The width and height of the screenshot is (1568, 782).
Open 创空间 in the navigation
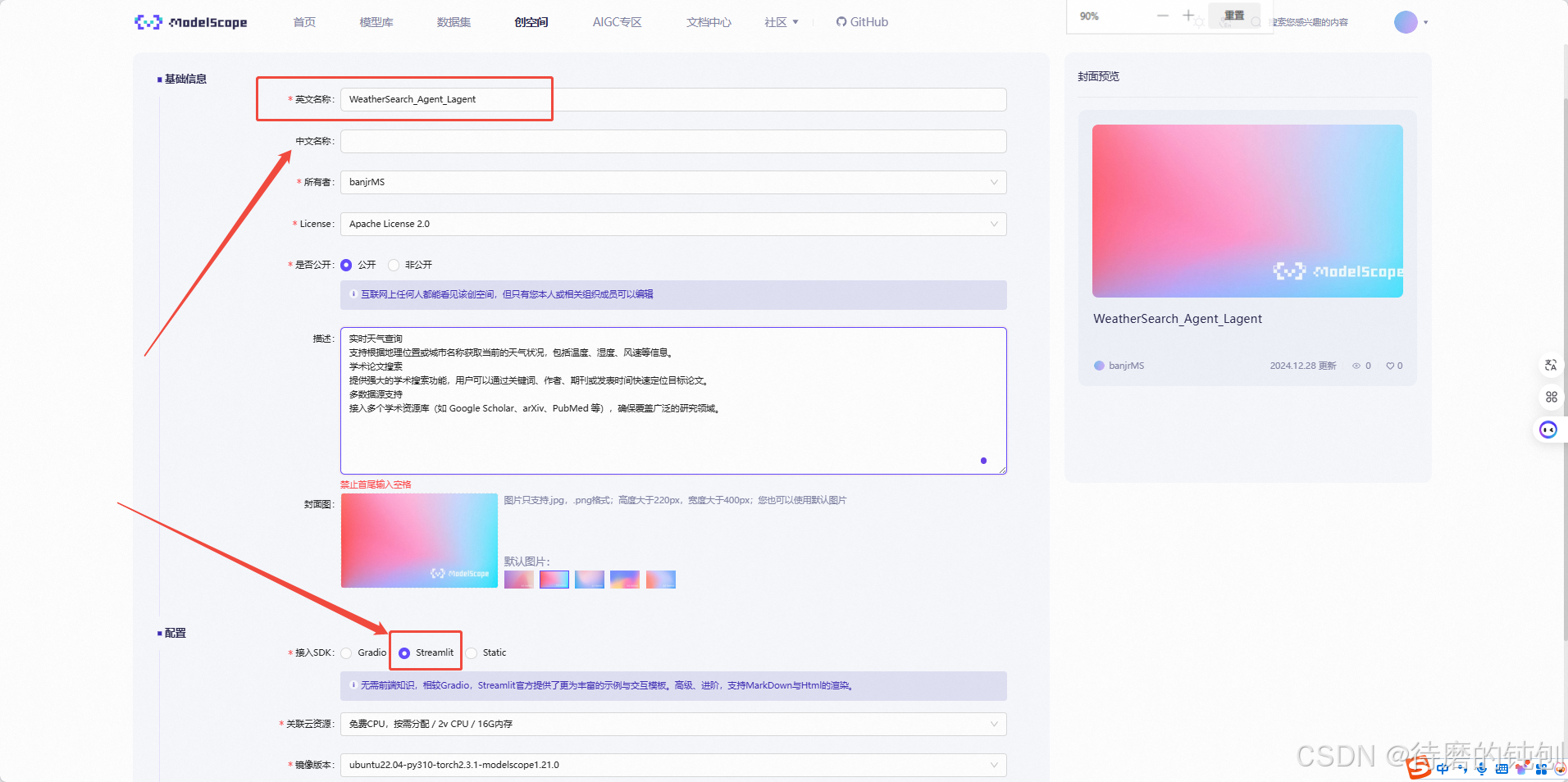point(531,22)
